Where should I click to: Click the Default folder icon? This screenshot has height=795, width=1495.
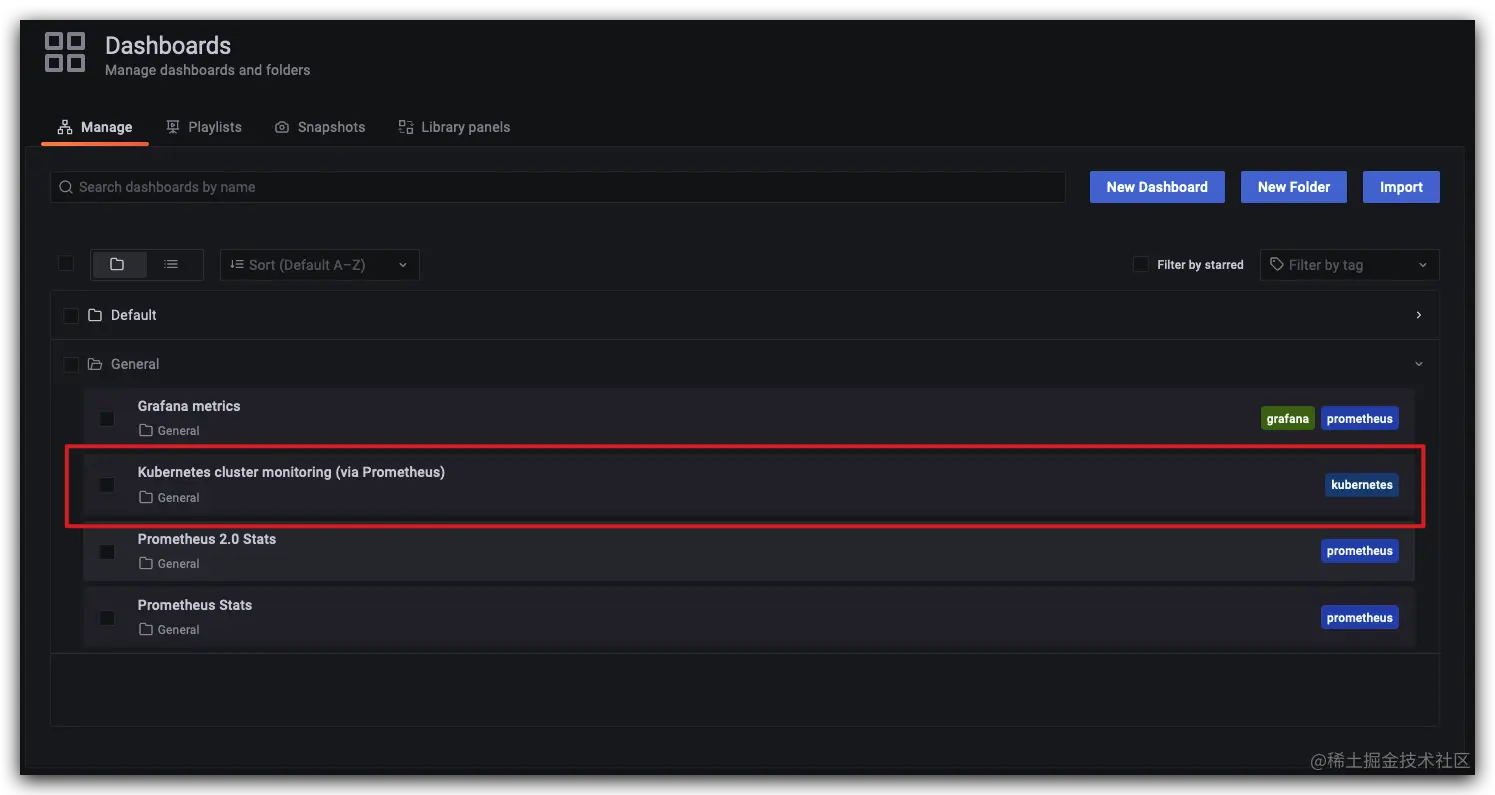pyautogui.click(x=95, y=315)
